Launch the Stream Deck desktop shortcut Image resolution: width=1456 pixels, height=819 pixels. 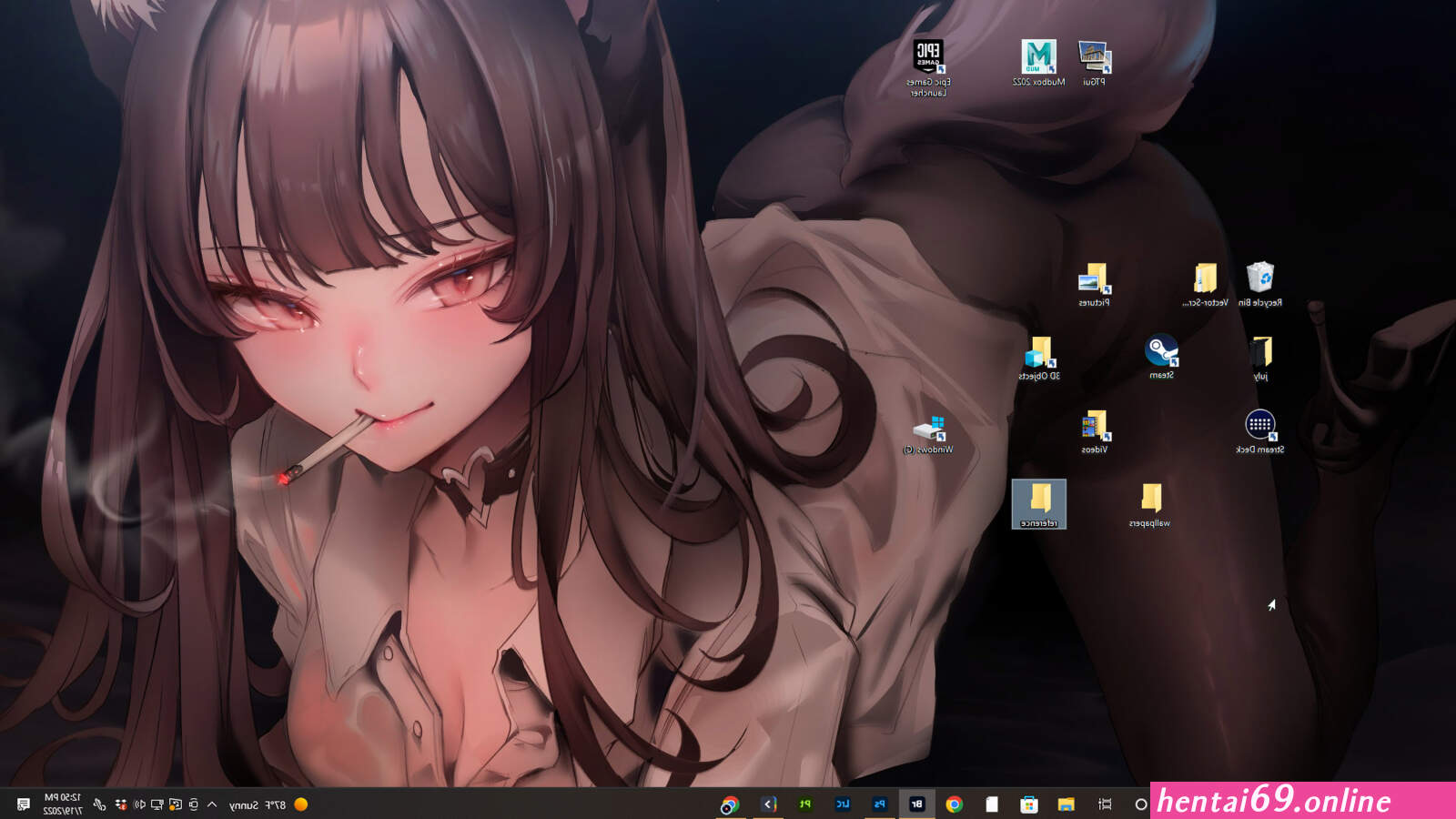click(x=1260, y=432)
